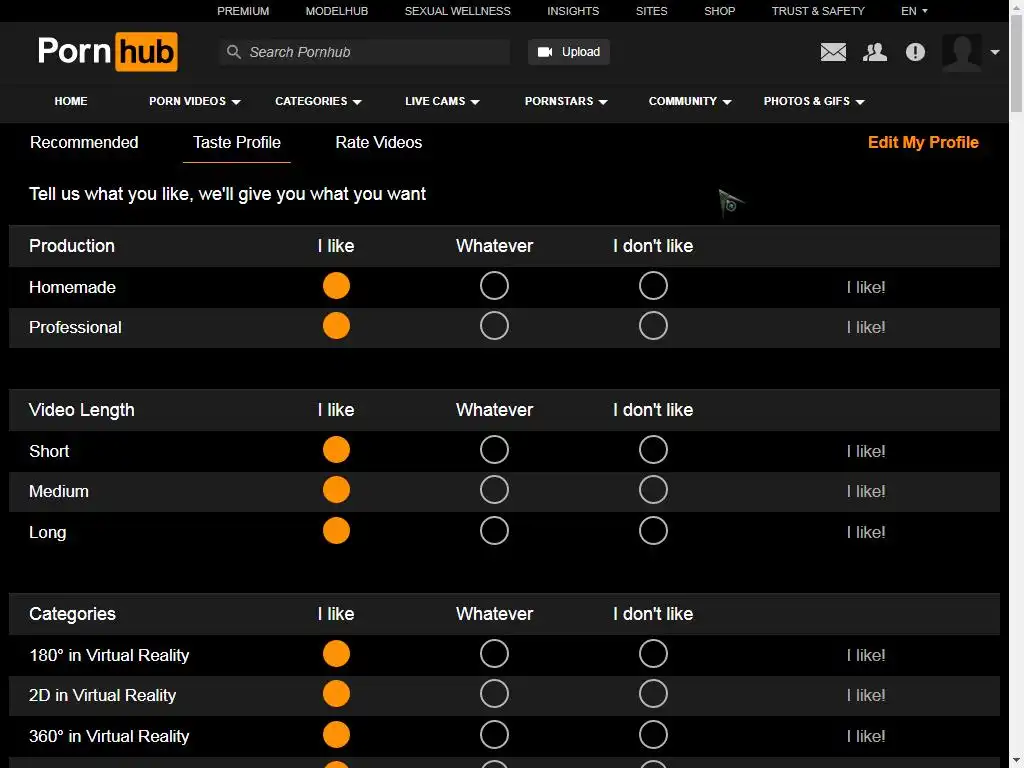The width and height of the screenshot is (1024, 768).
Task: Open the user avatar in header
Action: click(x=961, y=52)
